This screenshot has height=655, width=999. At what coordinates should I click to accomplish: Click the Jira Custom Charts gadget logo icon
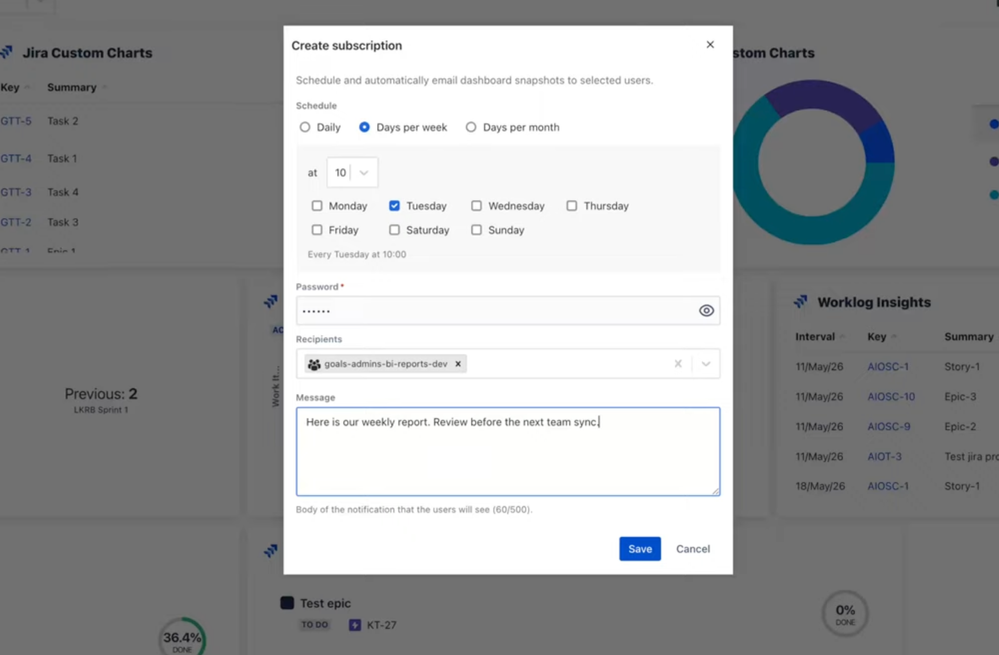[x=7, y=52]
